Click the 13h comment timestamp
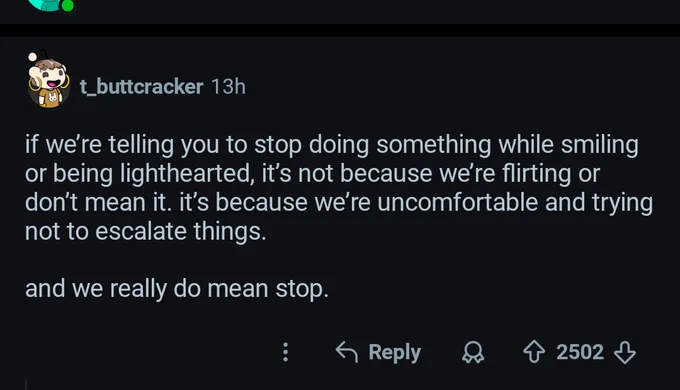 coord(229,86)
